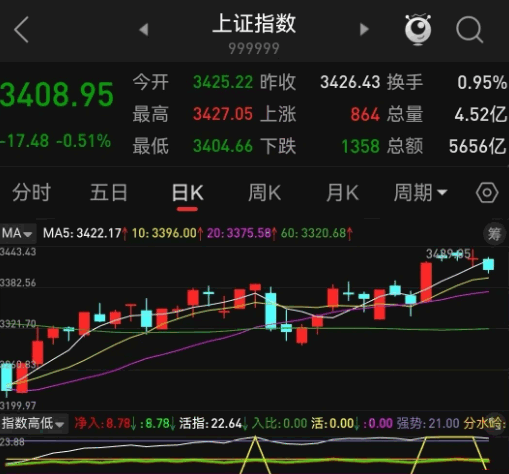Tap the 净入:8.78 indicator value
509x474 pixels.
pos(102,424)
